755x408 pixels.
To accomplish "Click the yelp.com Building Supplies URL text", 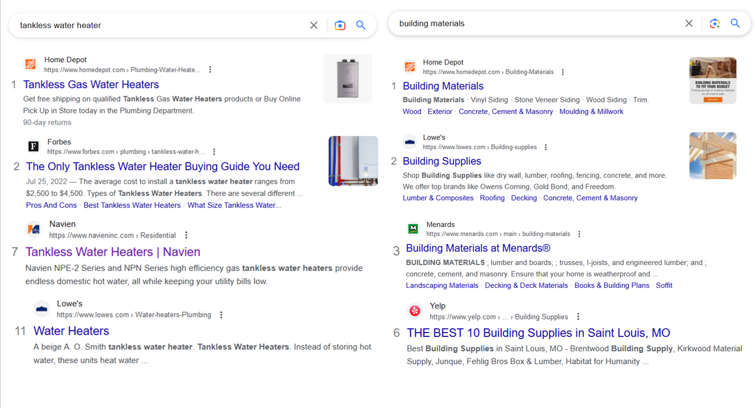I will [498, 317].
